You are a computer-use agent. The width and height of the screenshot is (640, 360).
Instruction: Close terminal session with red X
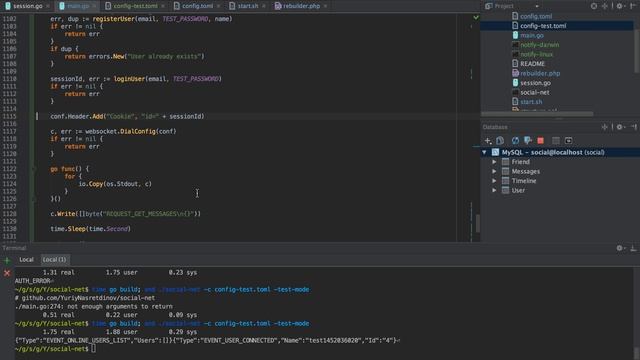pyautogui.click(x=7, y=273)
